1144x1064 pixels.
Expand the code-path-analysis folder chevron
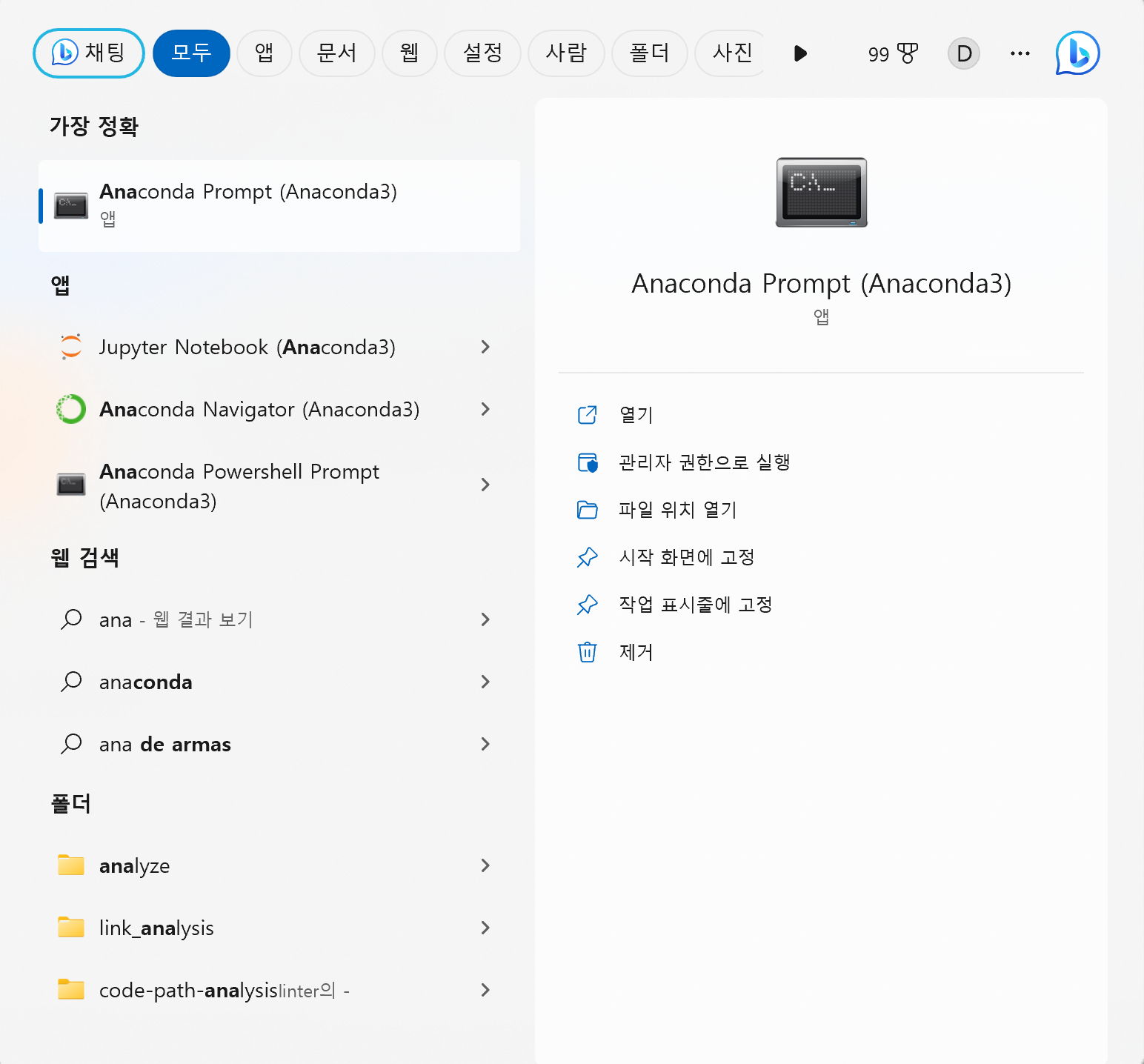pyautogui.click(x=485, y=990)
